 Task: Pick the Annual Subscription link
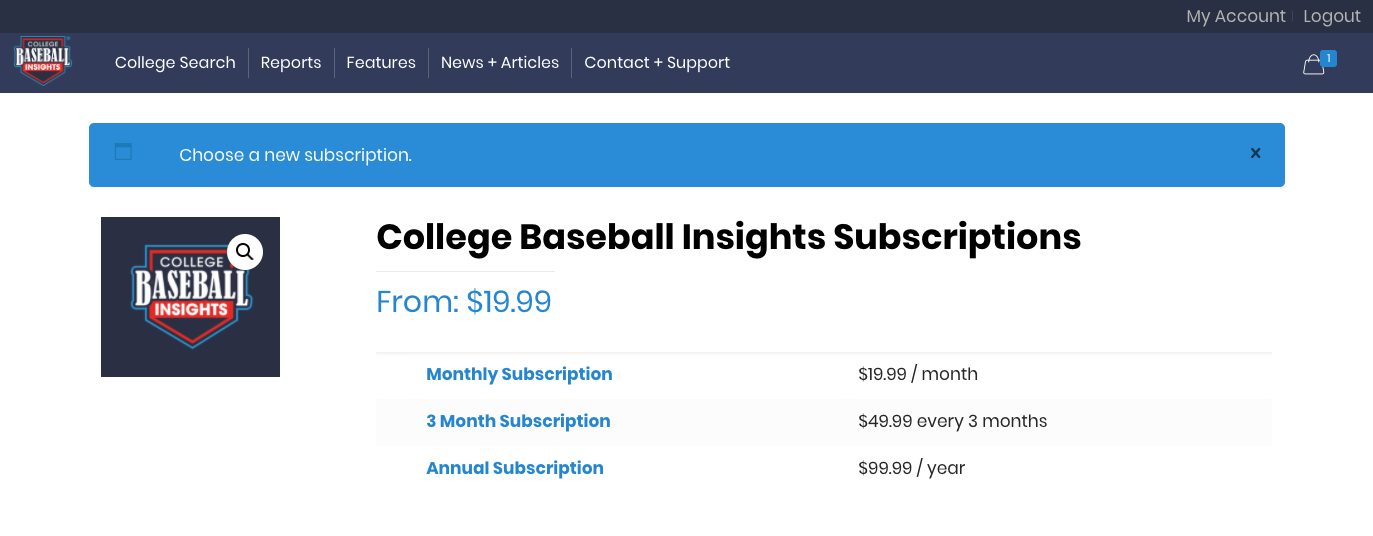click(x=515, y=468)
